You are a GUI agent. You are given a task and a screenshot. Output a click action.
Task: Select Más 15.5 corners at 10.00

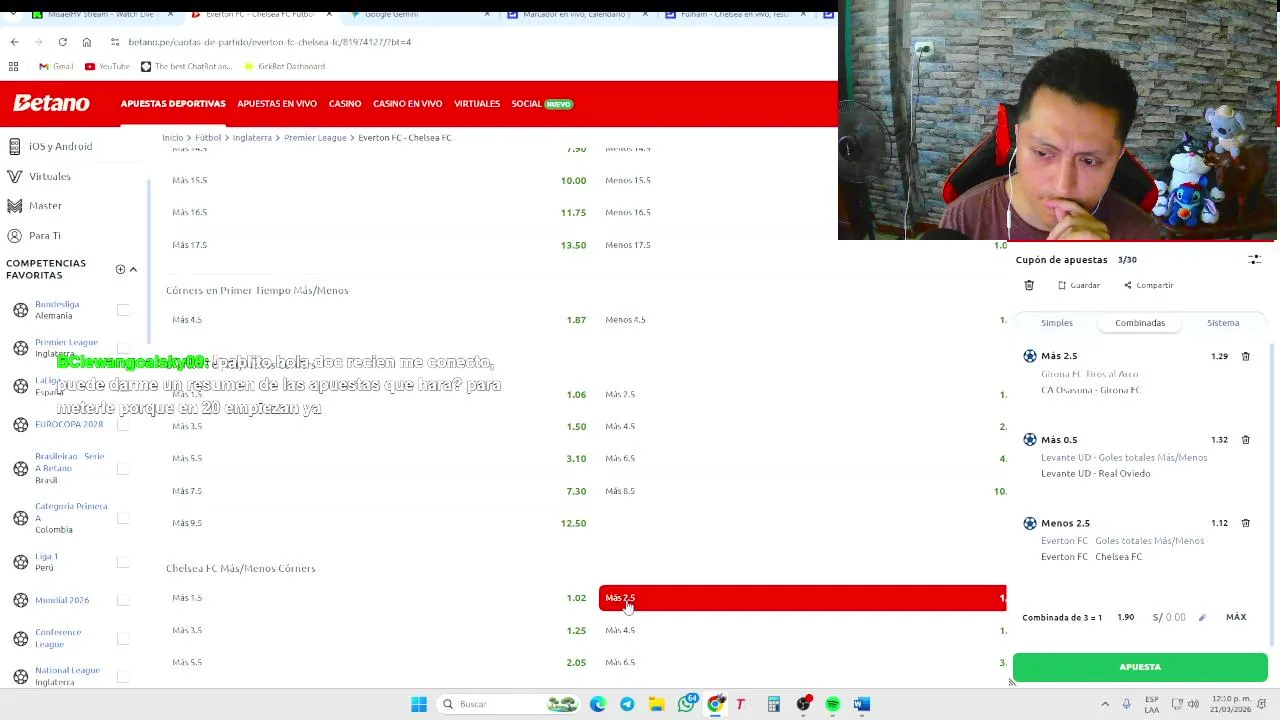point(379,180)
